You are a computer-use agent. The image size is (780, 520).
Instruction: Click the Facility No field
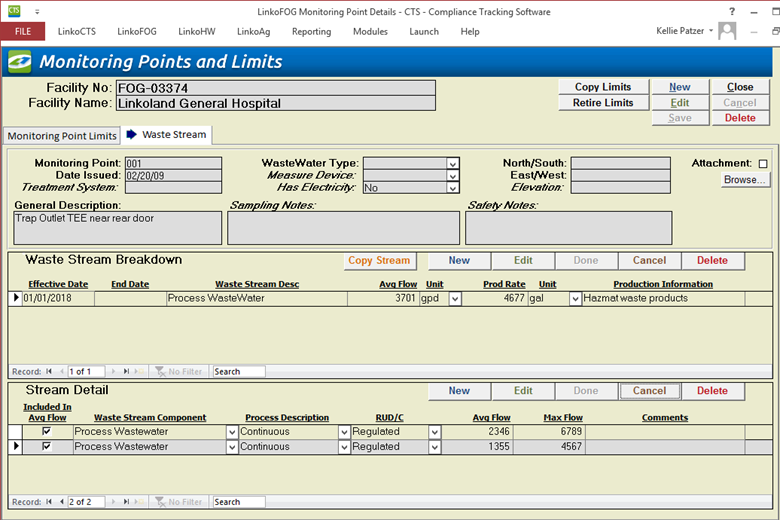[276, 88]
